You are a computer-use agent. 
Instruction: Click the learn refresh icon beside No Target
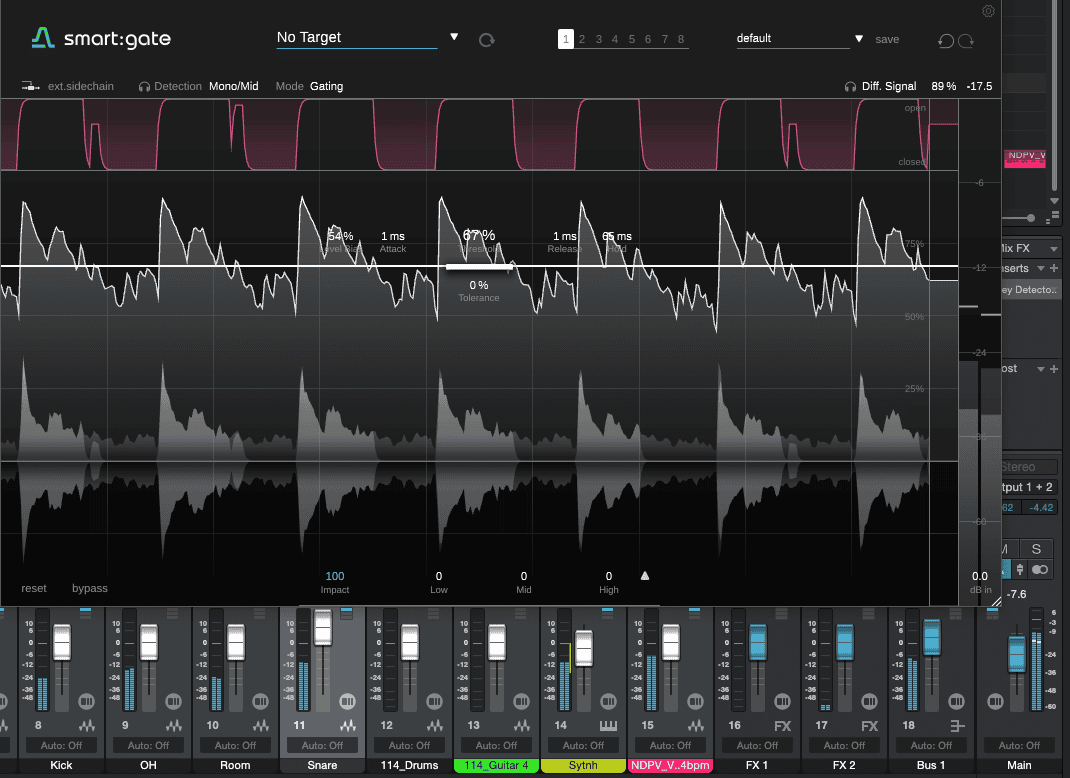487,40
